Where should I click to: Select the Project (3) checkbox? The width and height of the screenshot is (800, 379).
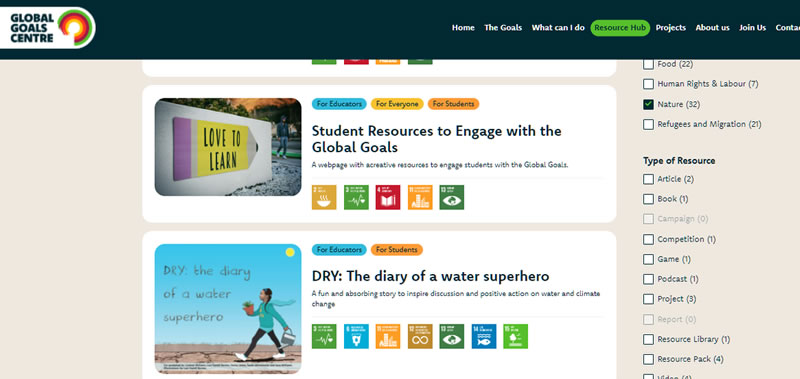pos(648,299)
